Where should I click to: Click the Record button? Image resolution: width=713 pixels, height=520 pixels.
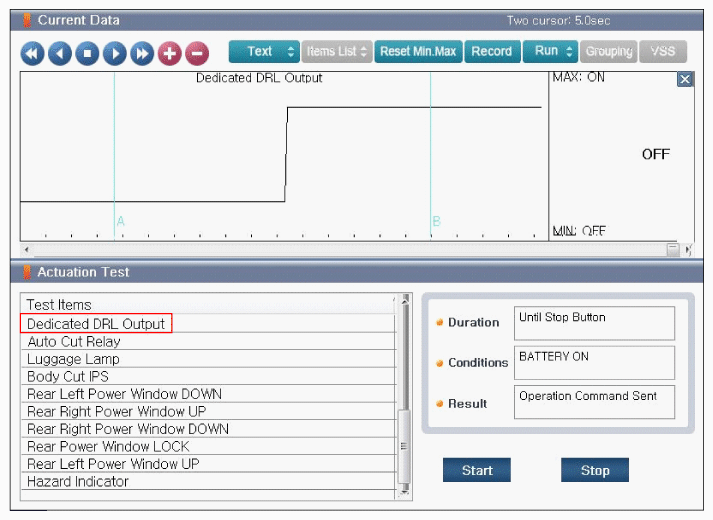(x=492, y=51)
